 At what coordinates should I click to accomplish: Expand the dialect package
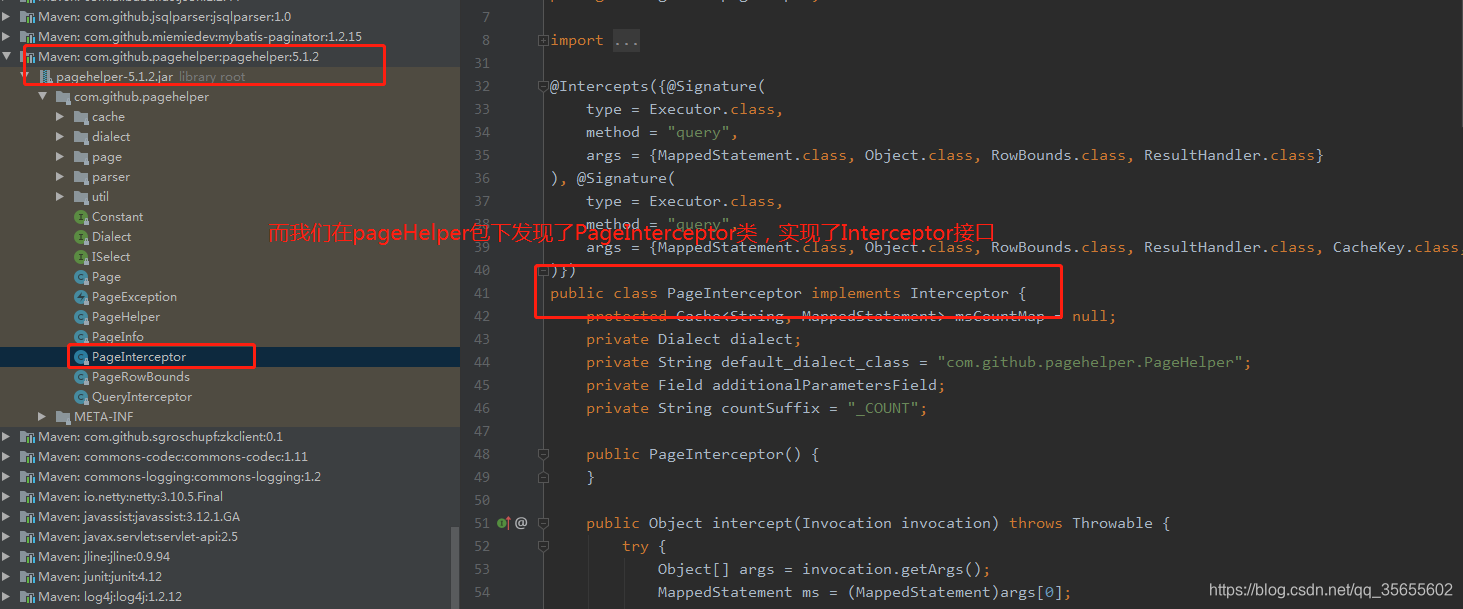pos(60,137)
